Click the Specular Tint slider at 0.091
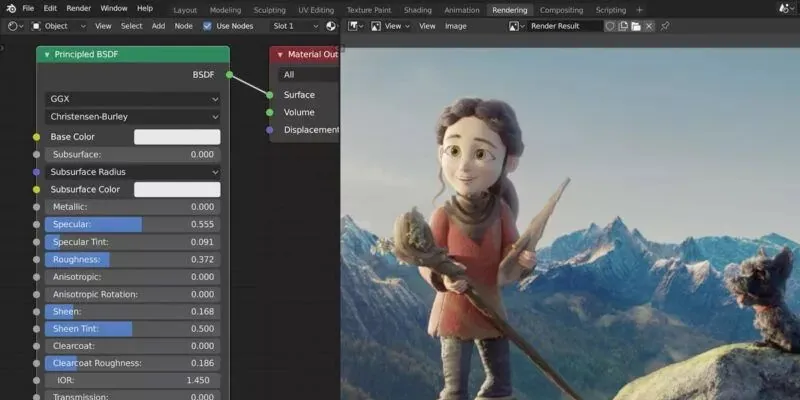This screenshot has height=400, width=800. point(133,242)
